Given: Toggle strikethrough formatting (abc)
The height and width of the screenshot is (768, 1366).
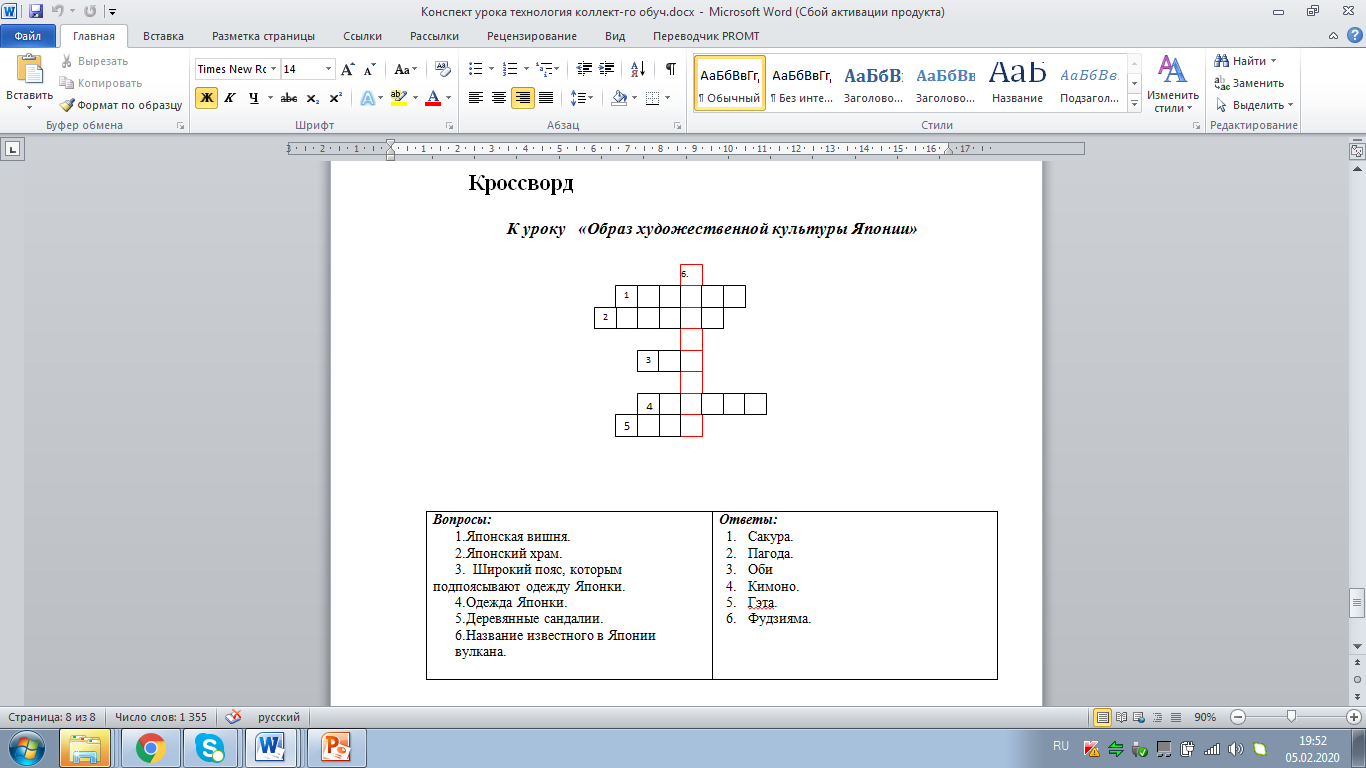Looking at the screenshot, I should (289, 98).
